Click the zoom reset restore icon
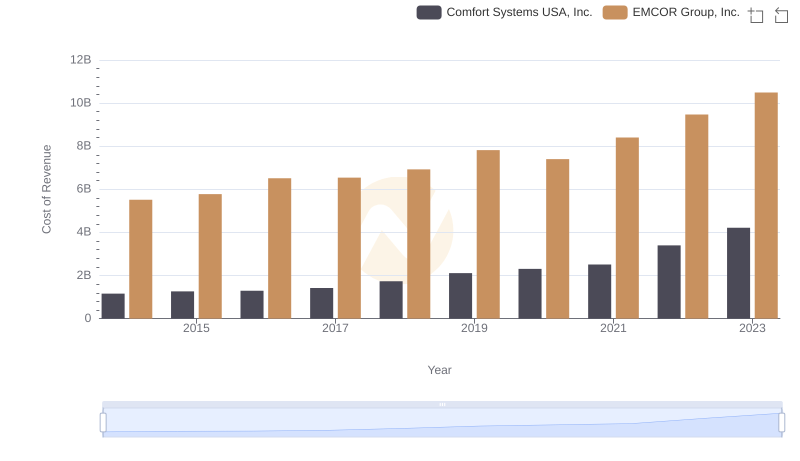800x461 pixels. point(781,15)
